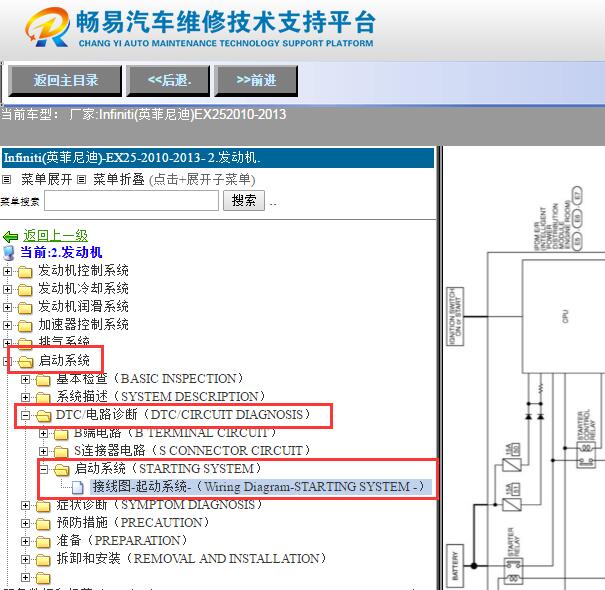The image size is (605, 590).
Task: Select 拆卸和安装 (REMOVAL AND INSTALLATION) label
Action: (191, 559)
